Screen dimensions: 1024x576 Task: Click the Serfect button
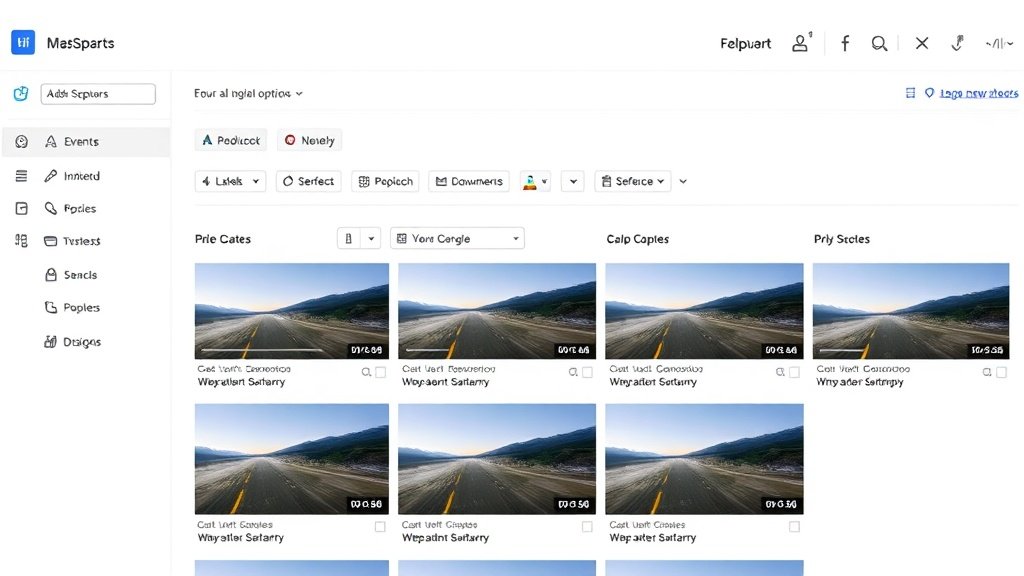click(x=308, y=182)
